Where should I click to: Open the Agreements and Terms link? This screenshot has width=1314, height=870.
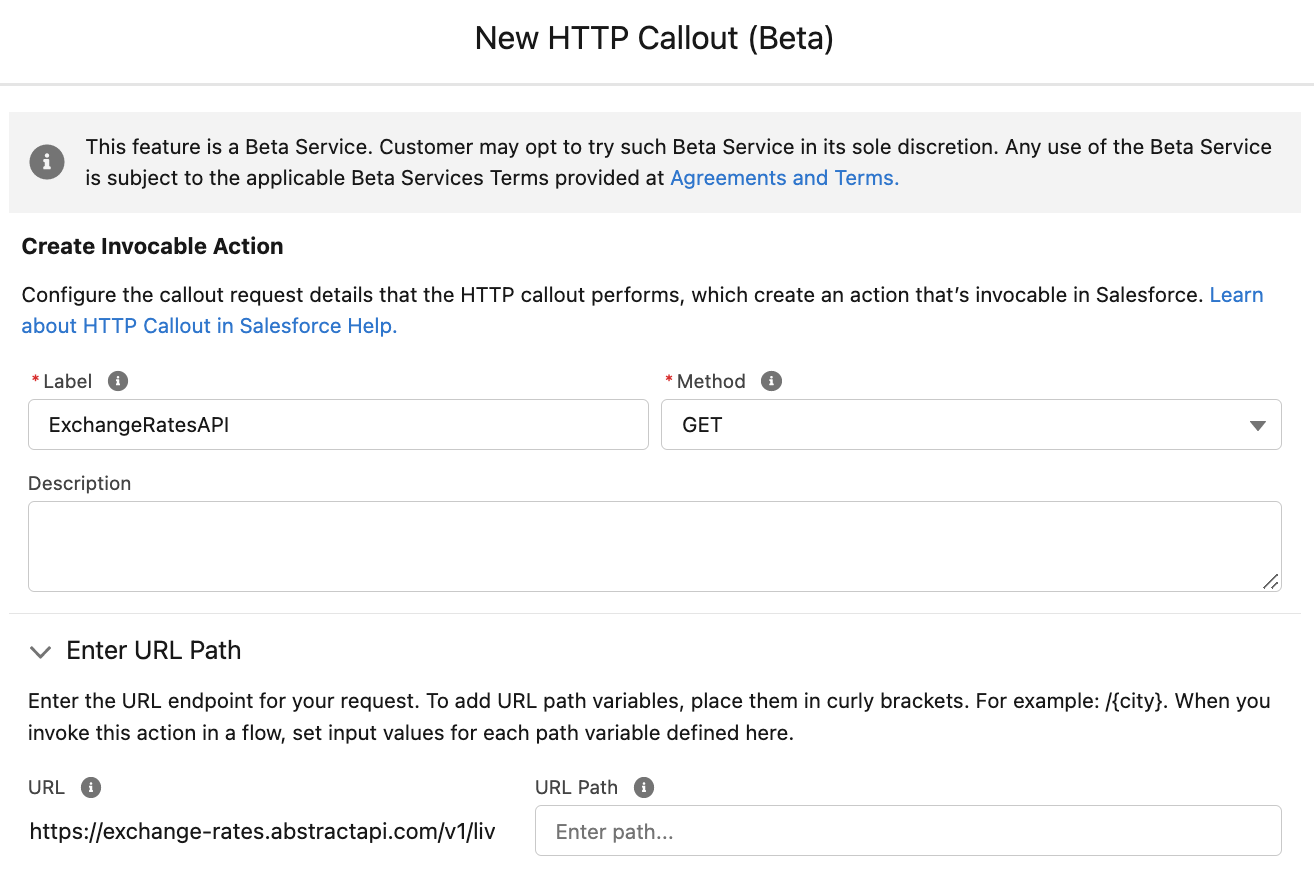tap(784, 177)
